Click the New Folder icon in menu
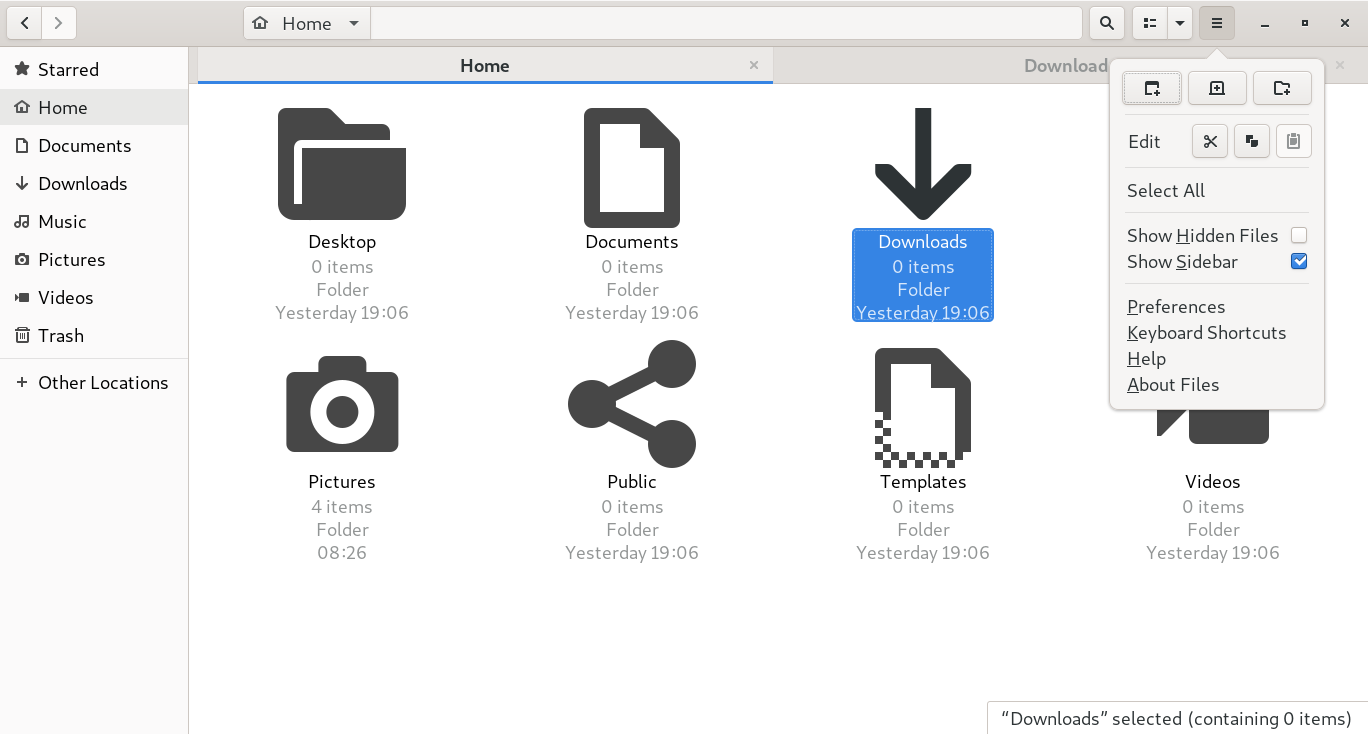1368x734 pixels. (1282, 88)
